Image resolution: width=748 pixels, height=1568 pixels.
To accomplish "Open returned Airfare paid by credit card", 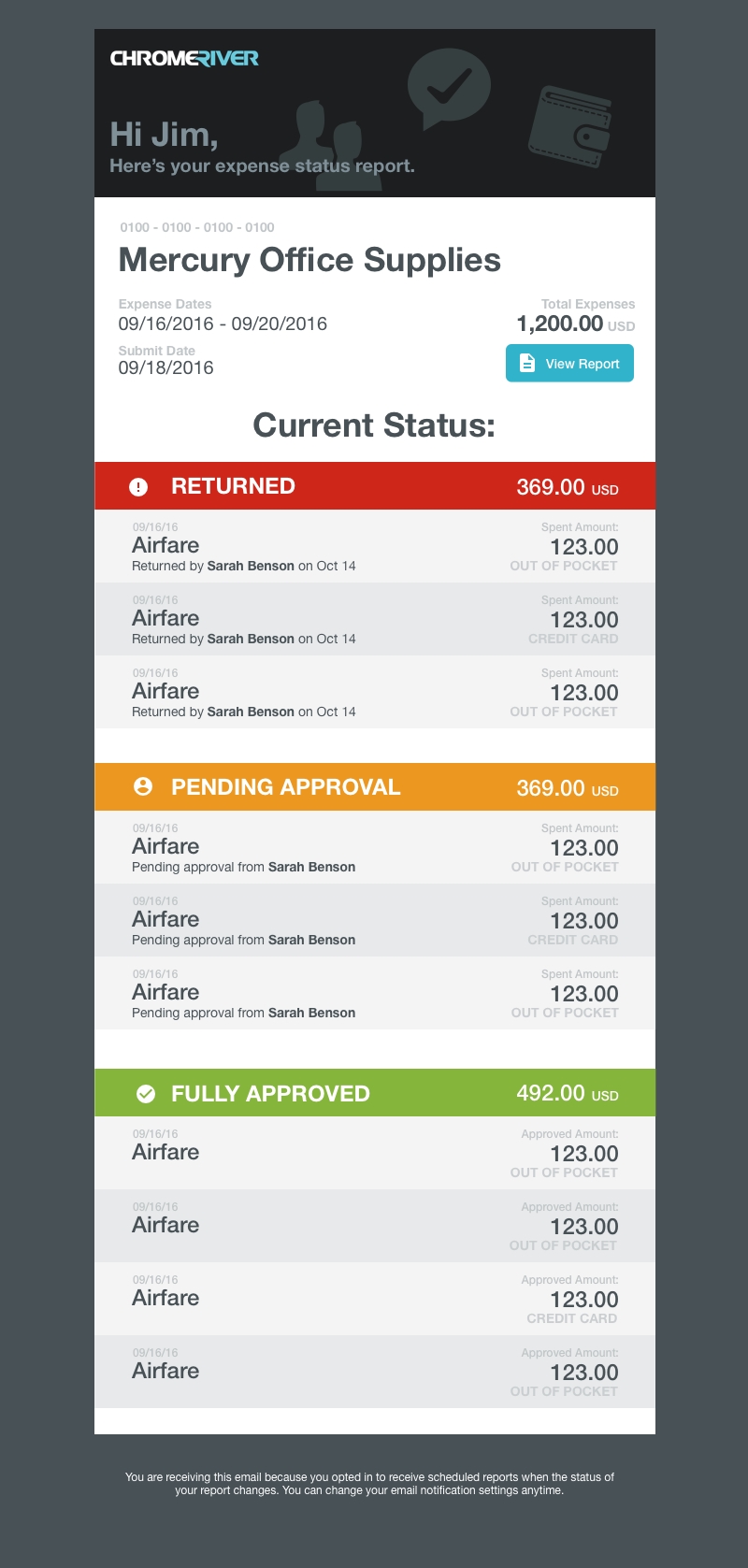I will (x=374, y=619).
